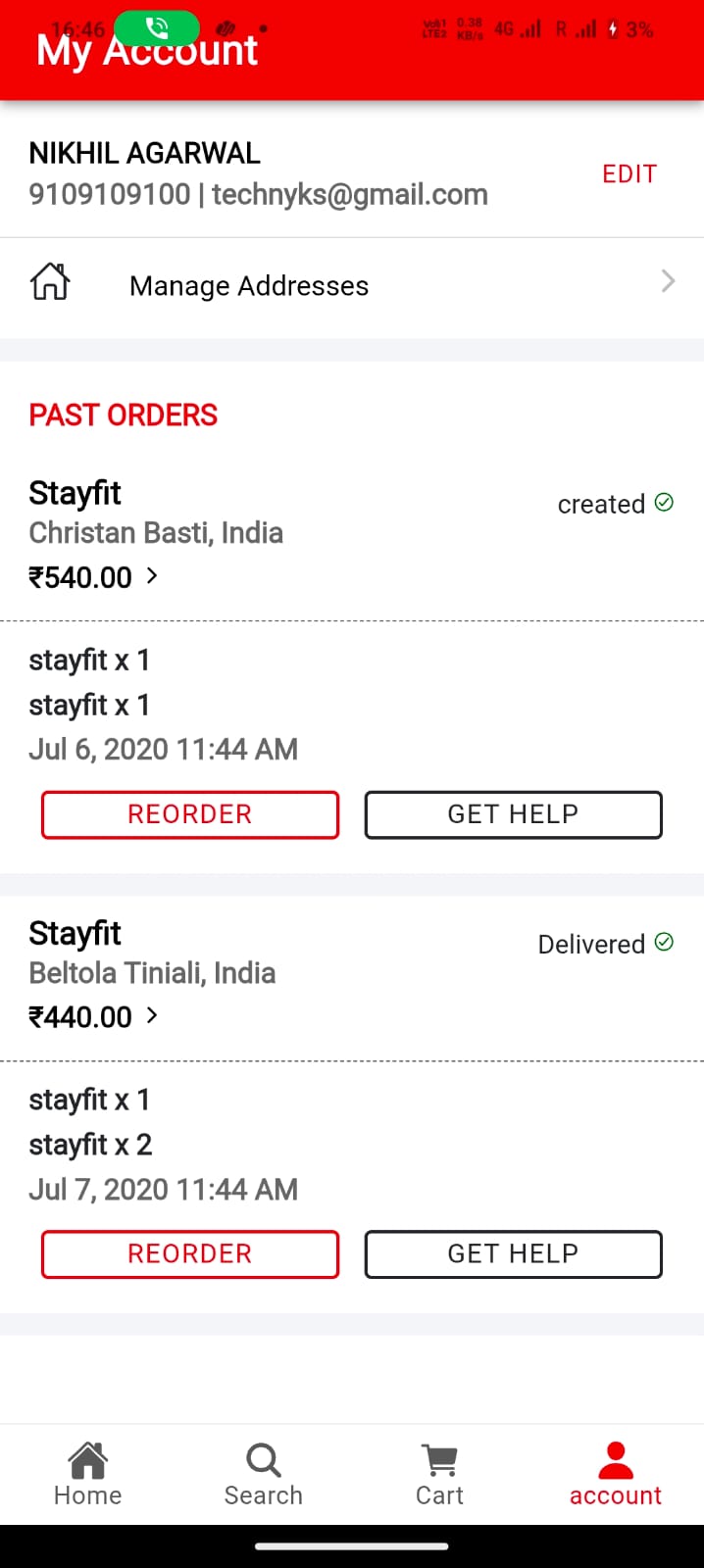This screenshot has height=1568, width=704.
Task: Open the Cart icon in bottom bar
Action: (x=439, y=1460)
